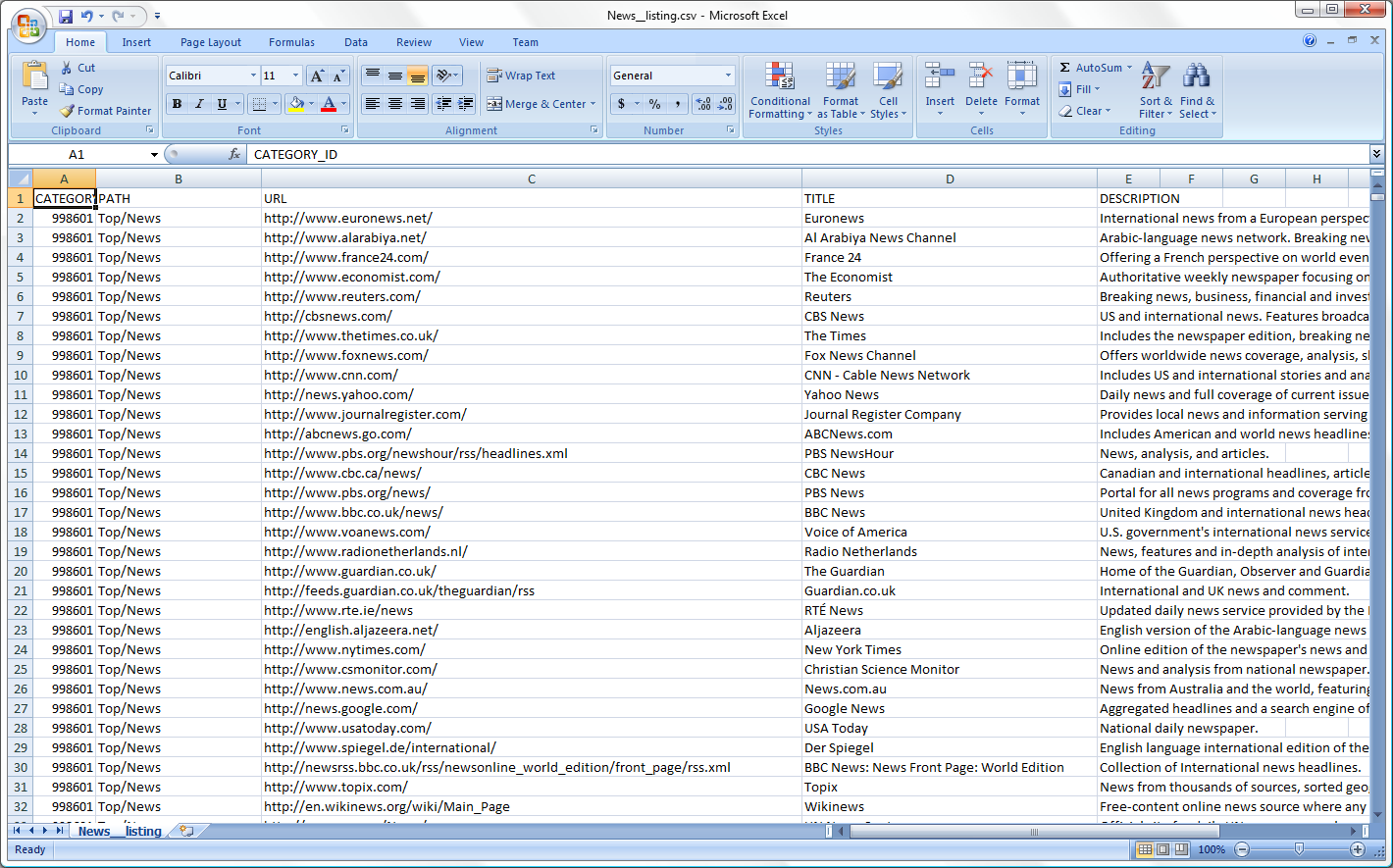Switch to the Data tab

coord(356,42)
